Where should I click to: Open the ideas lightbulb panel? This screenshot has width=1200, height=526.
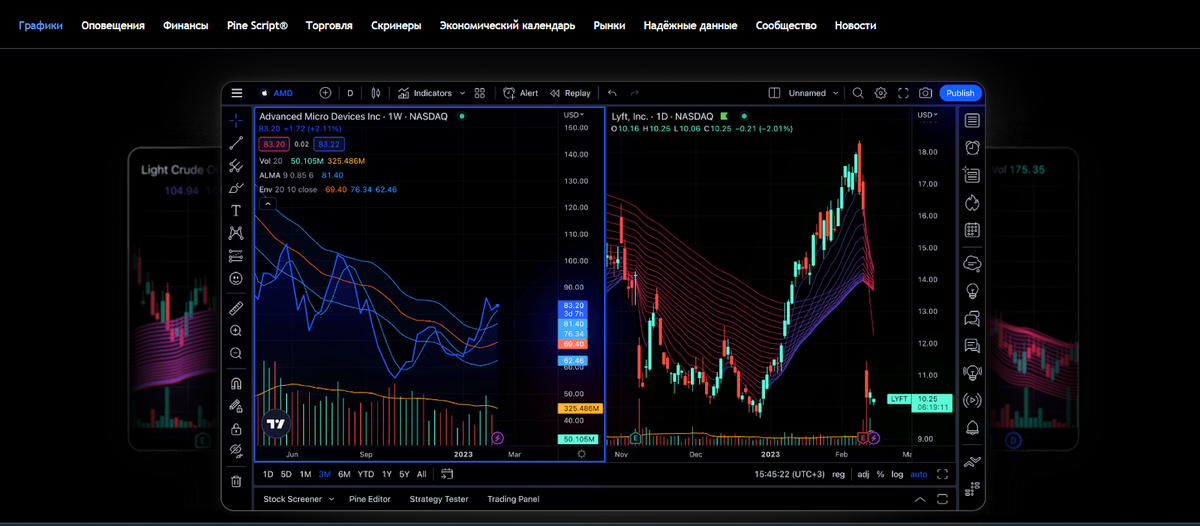click(972, 291)
